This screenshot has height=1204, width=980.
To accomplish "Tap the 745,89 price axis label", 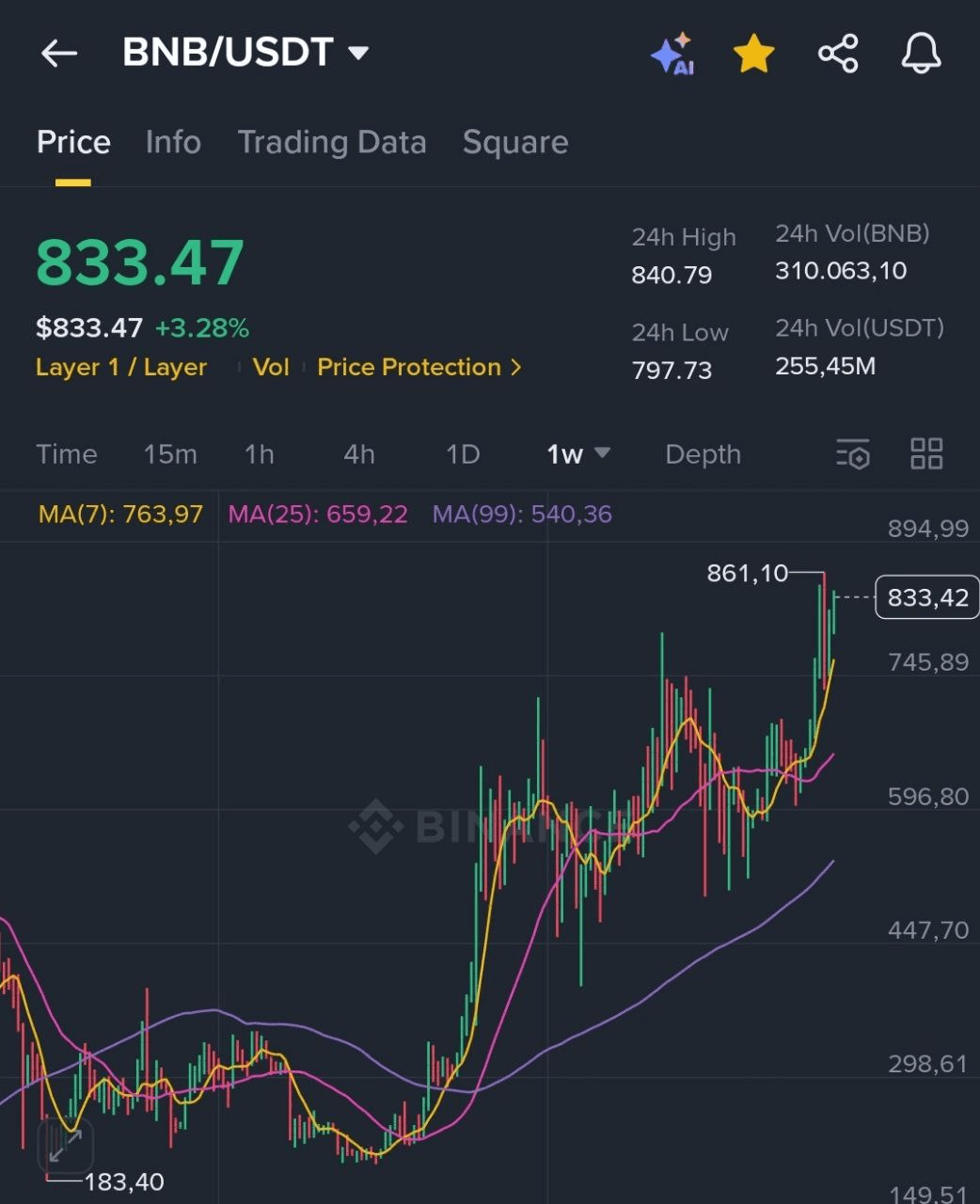I will (927, 662).
